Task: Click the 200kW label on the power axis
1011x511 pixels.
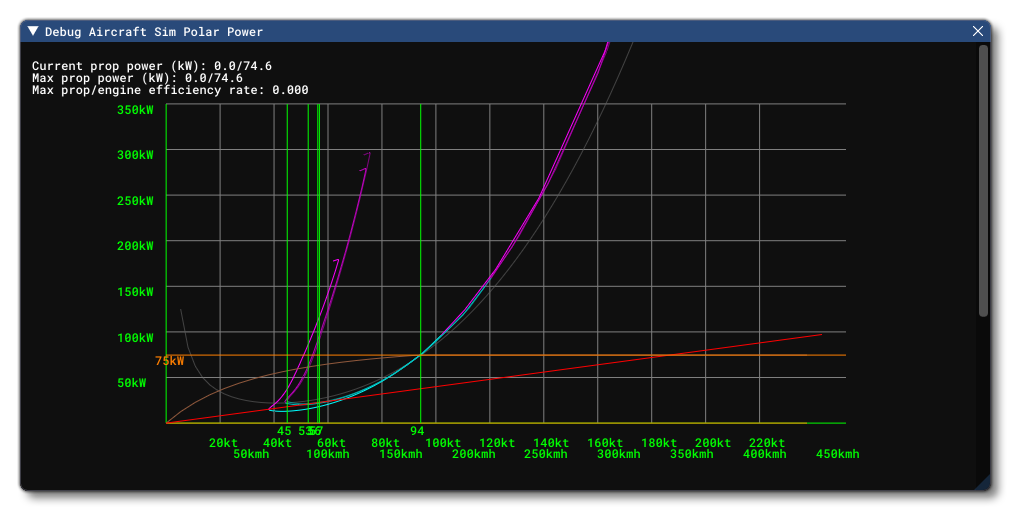Action: tap(135, 245)
